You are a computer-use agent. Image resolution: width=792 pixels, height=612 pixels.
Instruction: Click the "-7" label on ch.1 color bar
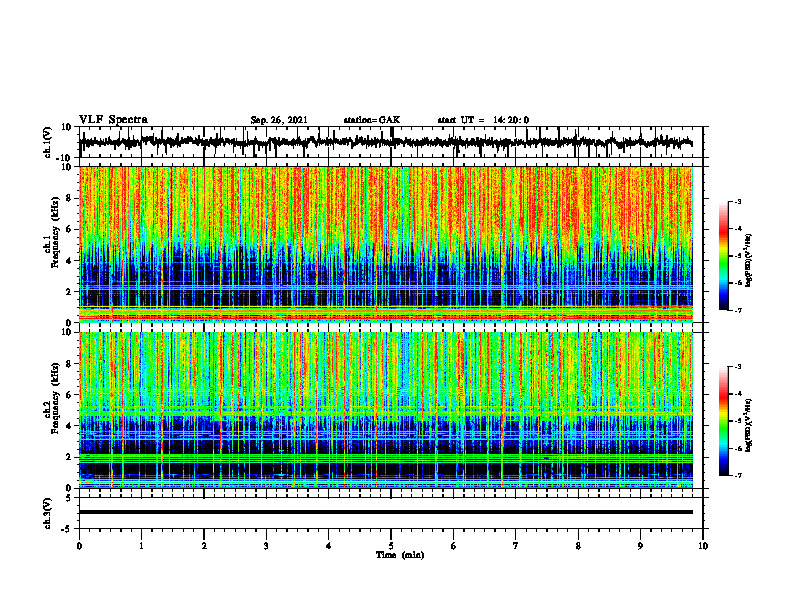click(x=738, y=310)
